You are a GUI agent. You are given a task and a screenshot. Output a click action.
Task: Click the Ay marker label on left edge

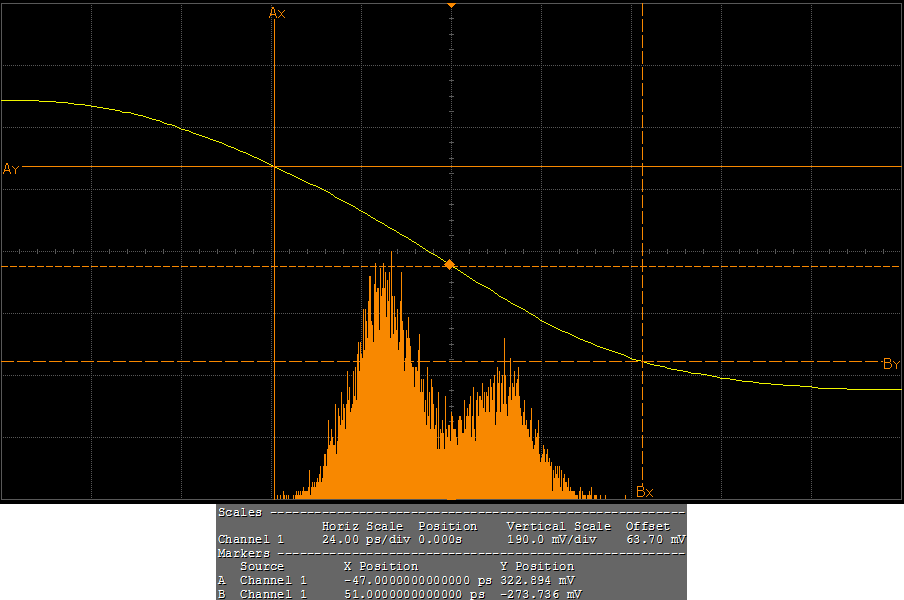(11, 168)
